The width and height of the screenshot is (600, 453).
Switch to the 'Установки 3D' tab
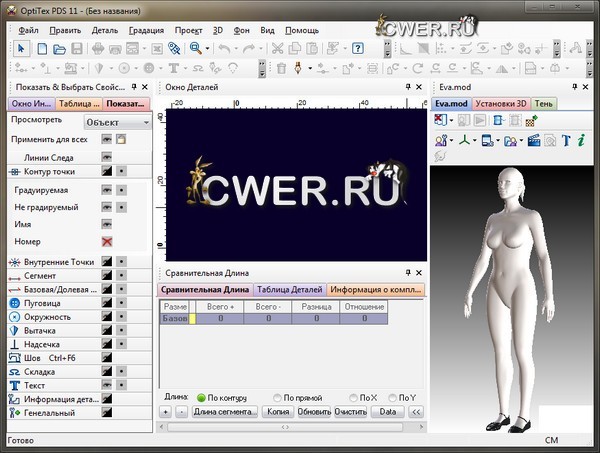501,103
